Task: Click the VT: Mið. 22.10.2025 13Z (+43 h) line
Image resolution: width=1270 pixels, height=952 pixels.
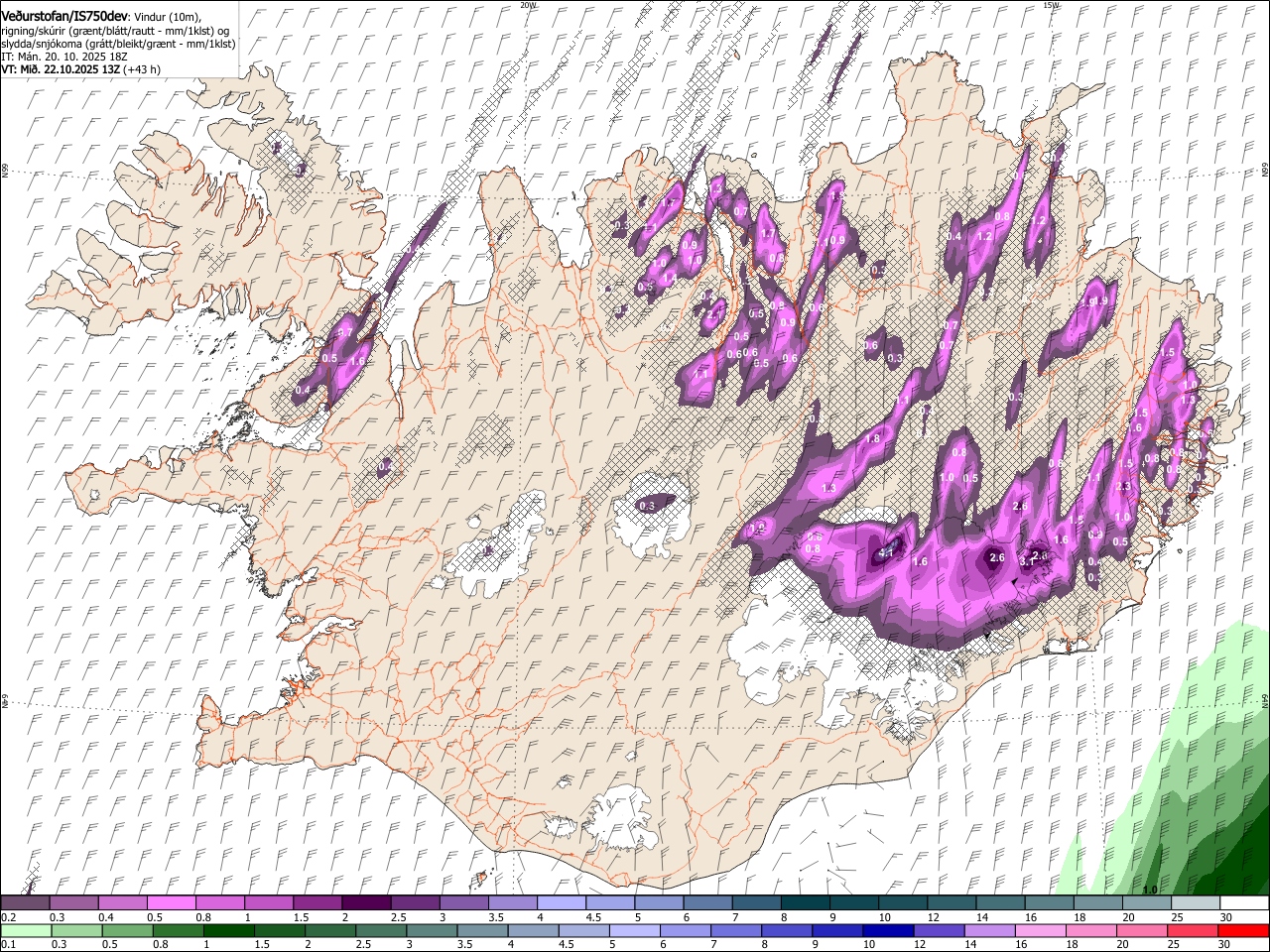Action: pos(81,69)
